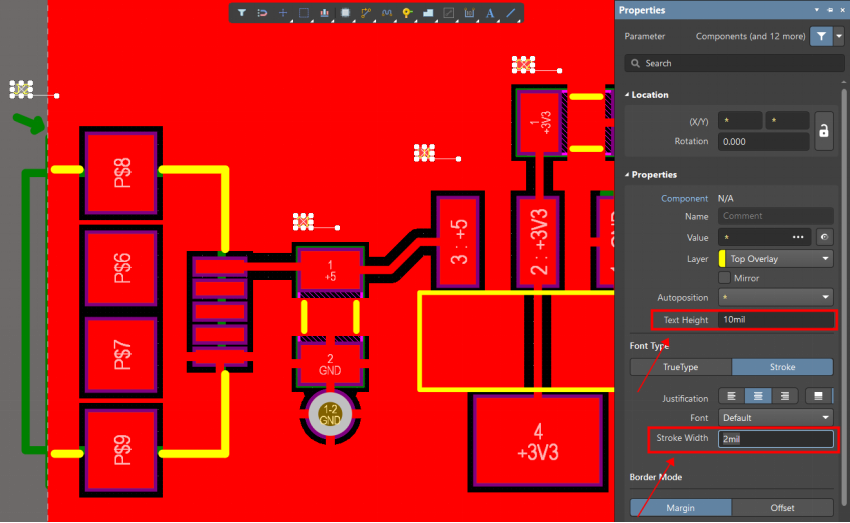The height and width of the screenshot is (523, 850).
Task: Switch font type to TrueType
Action: [x=680, y=367]
